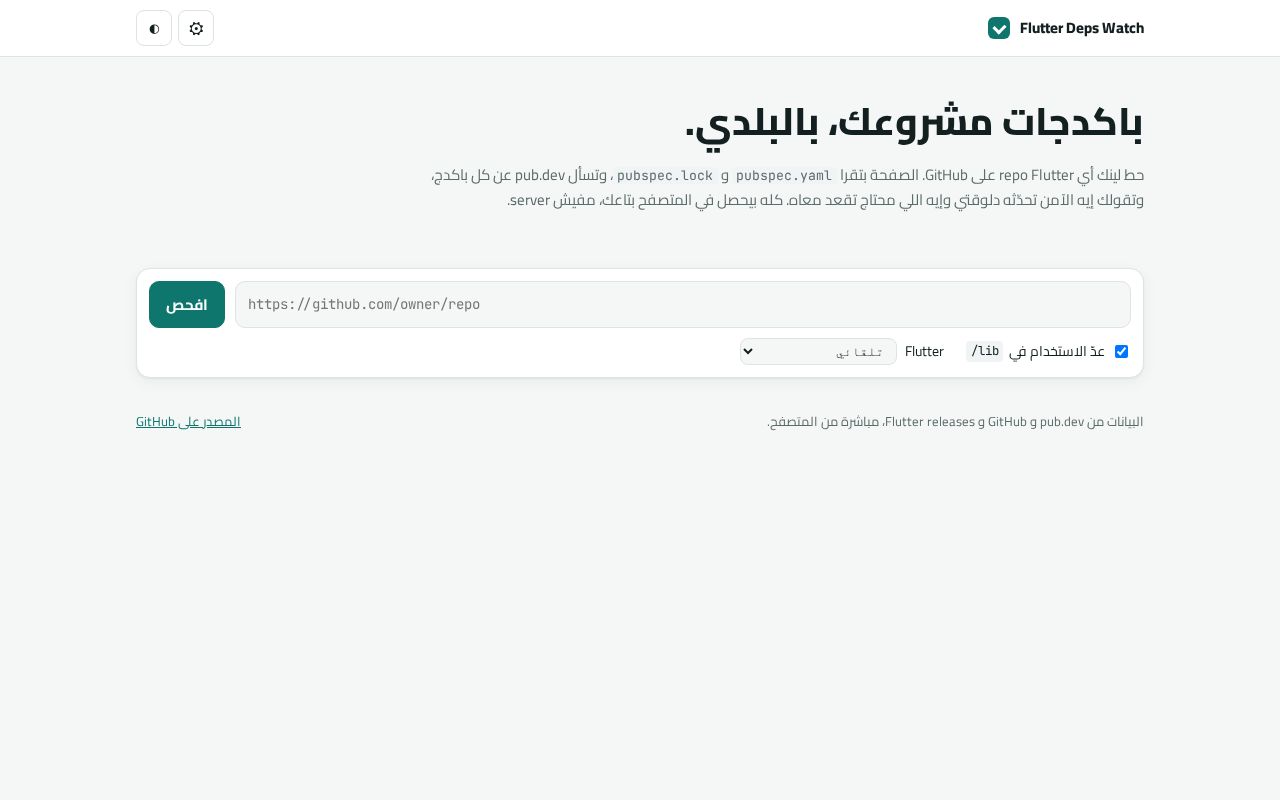Viewport: 1280px width, 800px height.
Task: Open the Flutter version dropdown
Action: coord(818,351)
